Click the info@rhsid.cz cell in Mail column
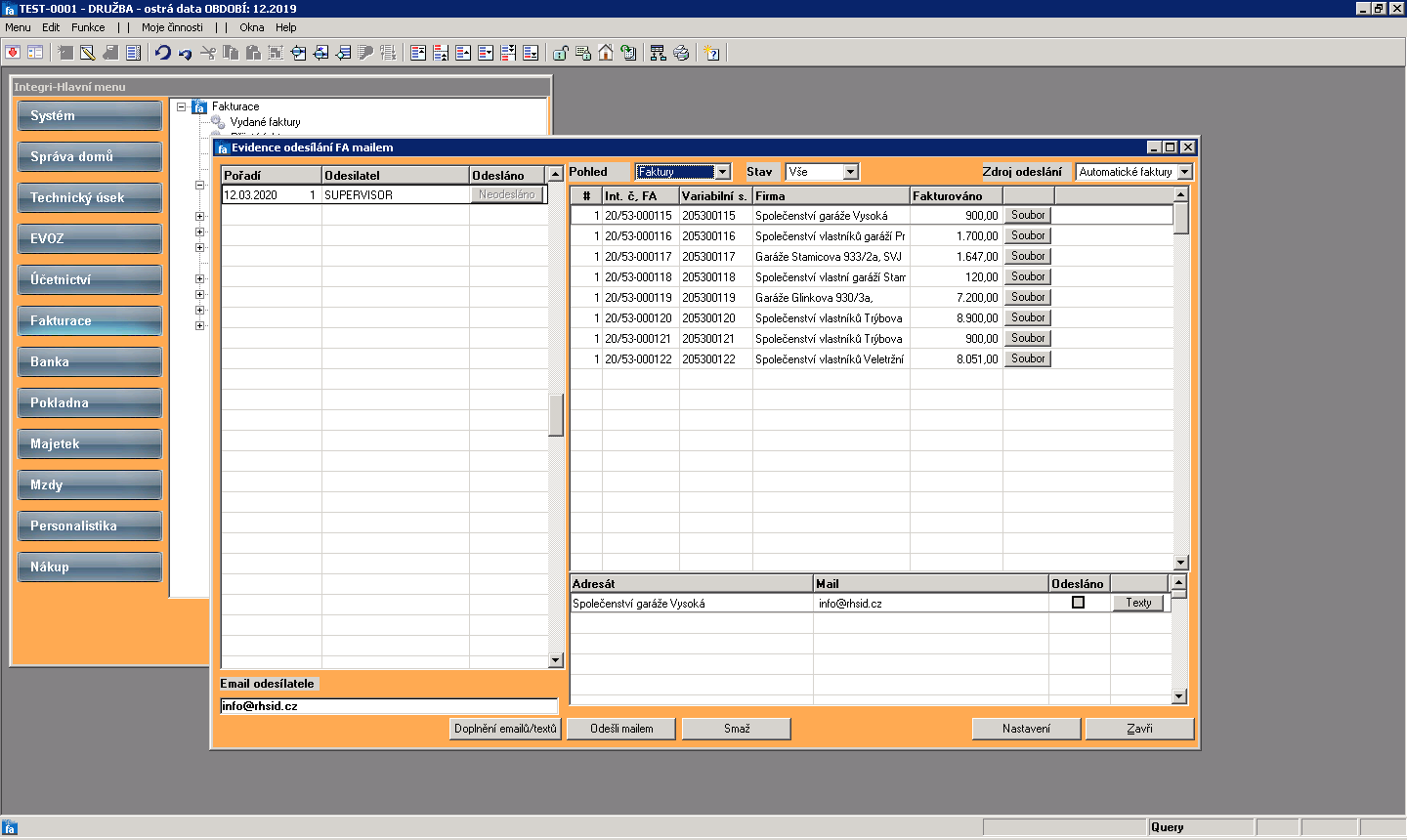This screenshot has height=840, width=1407. pos(931,604)
